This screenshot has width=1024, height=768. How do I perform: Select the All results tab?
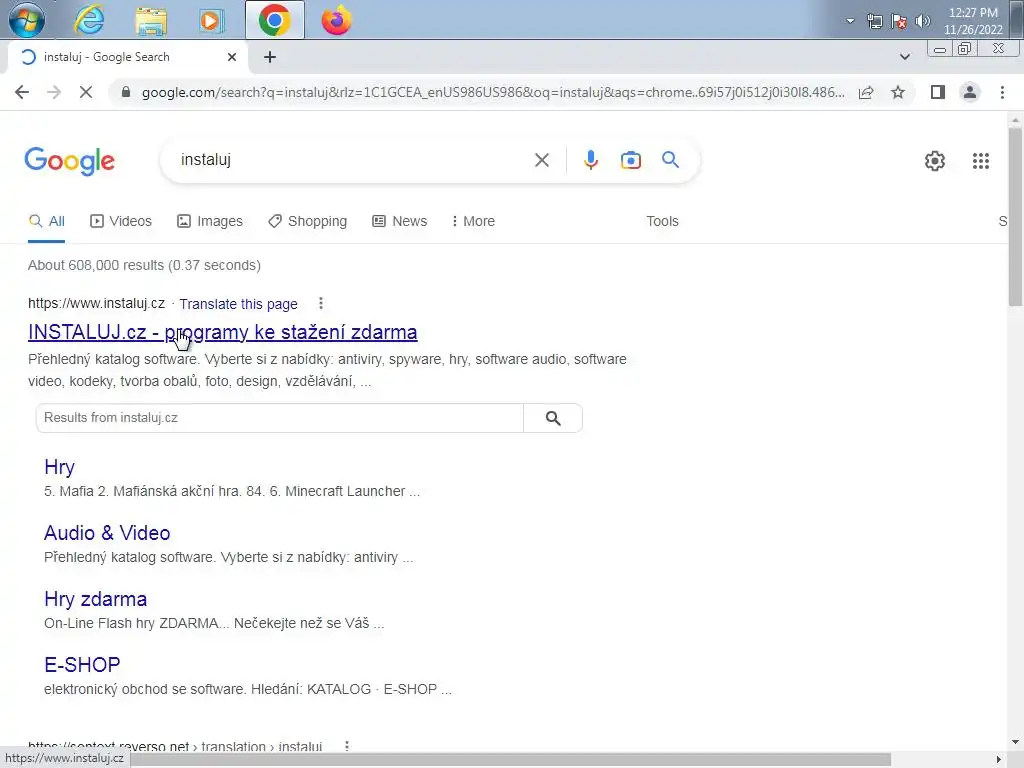click(46, 221)
